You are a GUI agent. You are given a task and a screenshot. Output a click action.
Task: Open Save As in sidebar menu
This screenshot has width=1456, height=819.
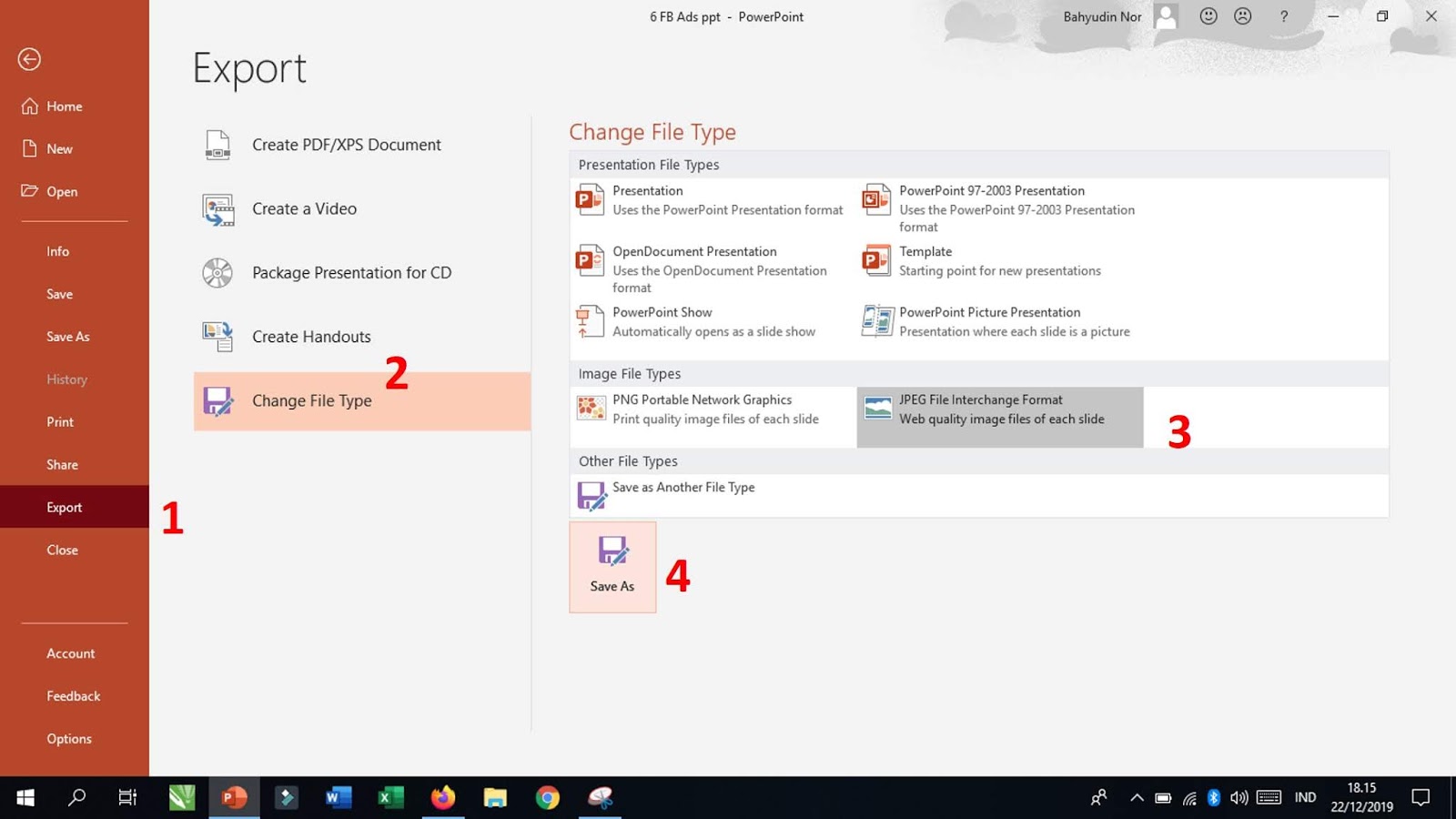[75, 337]
